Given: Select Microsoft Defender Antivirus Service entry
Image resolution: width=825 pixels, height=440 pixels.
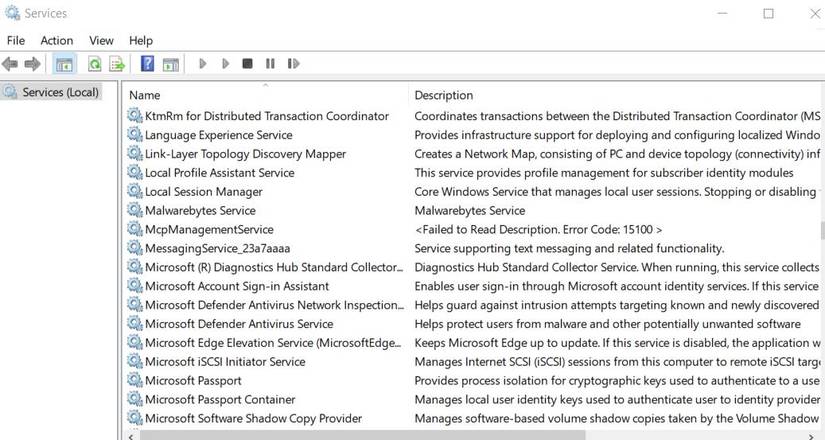Looking at the screenshot, I should pos(239,324).
